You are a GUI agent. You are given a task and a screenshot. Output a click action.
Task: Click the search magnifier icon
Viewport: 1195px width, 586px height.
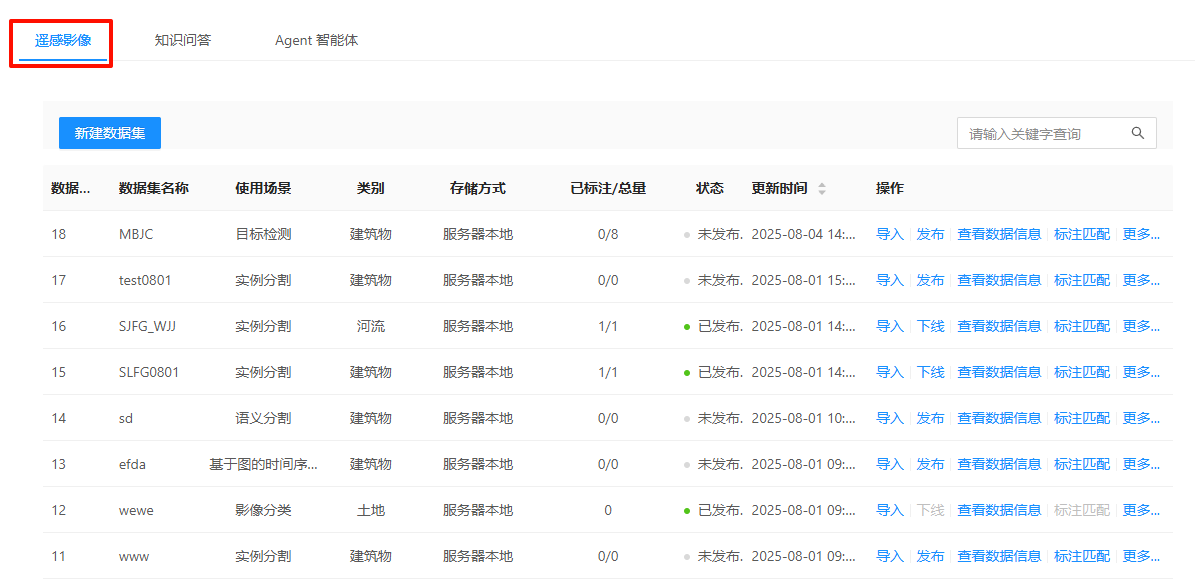pos(1137,133)
